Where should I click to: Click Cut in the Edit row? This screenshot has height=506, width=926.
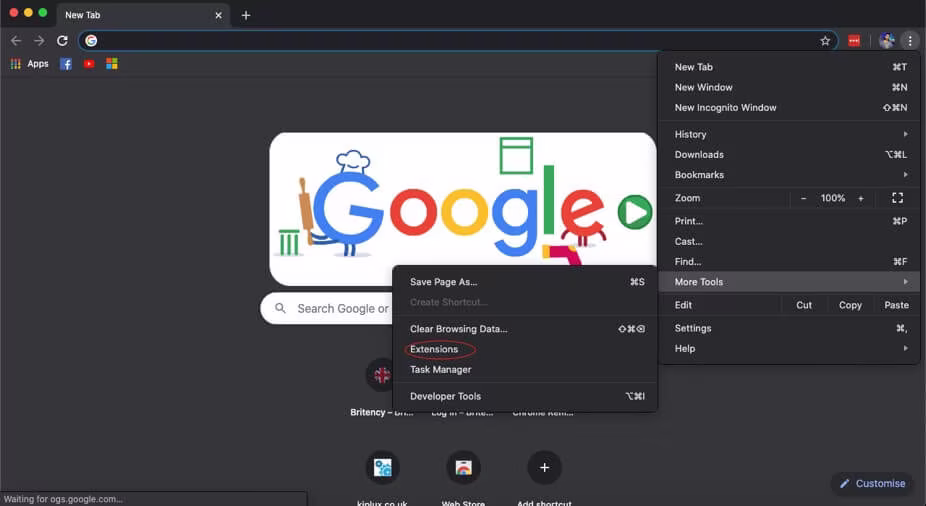click(804, 305)
